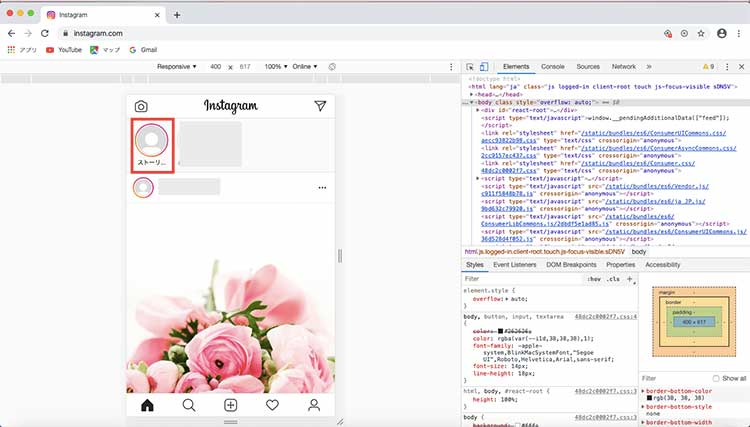Screen dimensions: 750x427
Task: Expand border-bottom-style computed property
Action: coord(643,407)
